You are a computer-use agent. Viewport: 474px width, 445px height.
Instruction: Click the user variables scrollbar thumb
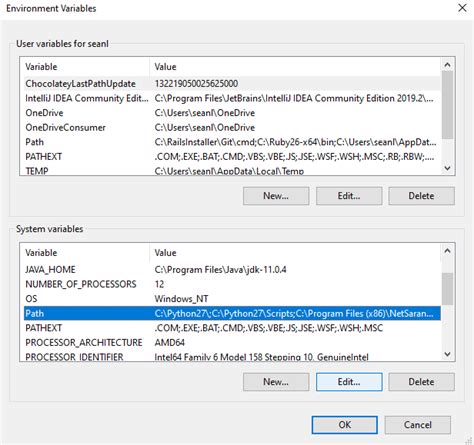(447, 105)
